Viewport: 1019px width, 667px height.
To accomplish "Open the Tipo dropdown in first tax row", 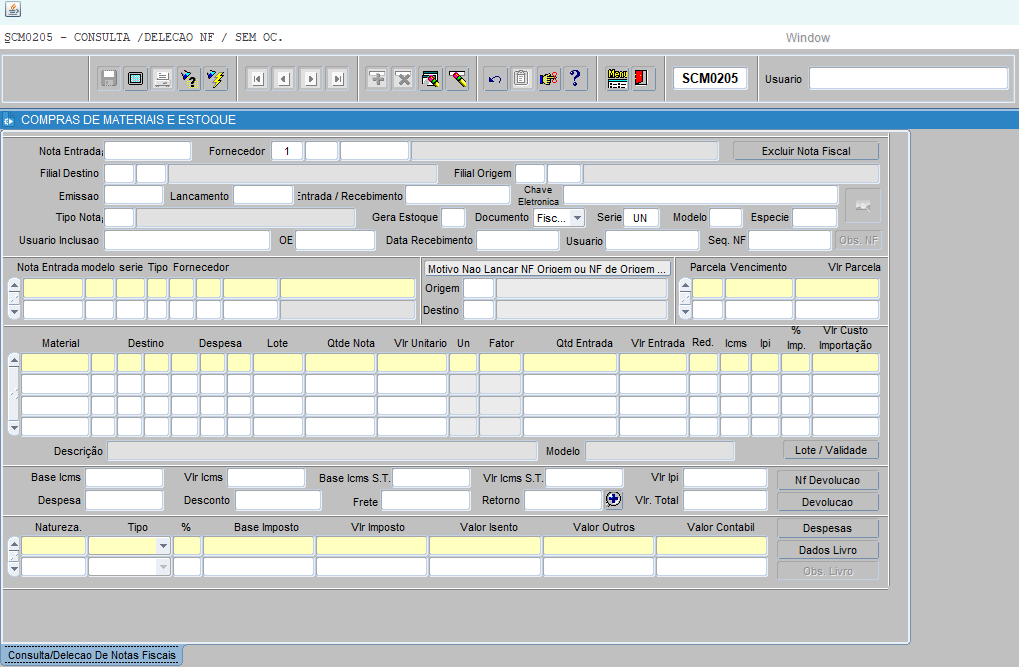I will pos(162,546).
